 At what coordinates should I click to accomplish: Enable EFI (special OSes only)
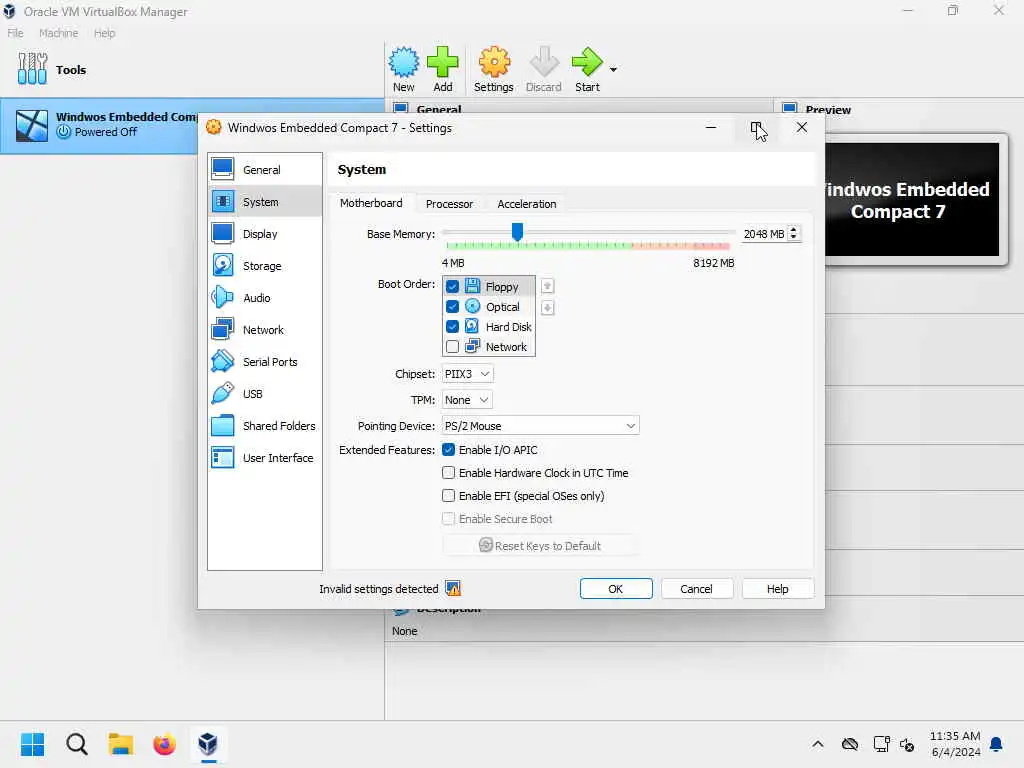pos(448,496)
